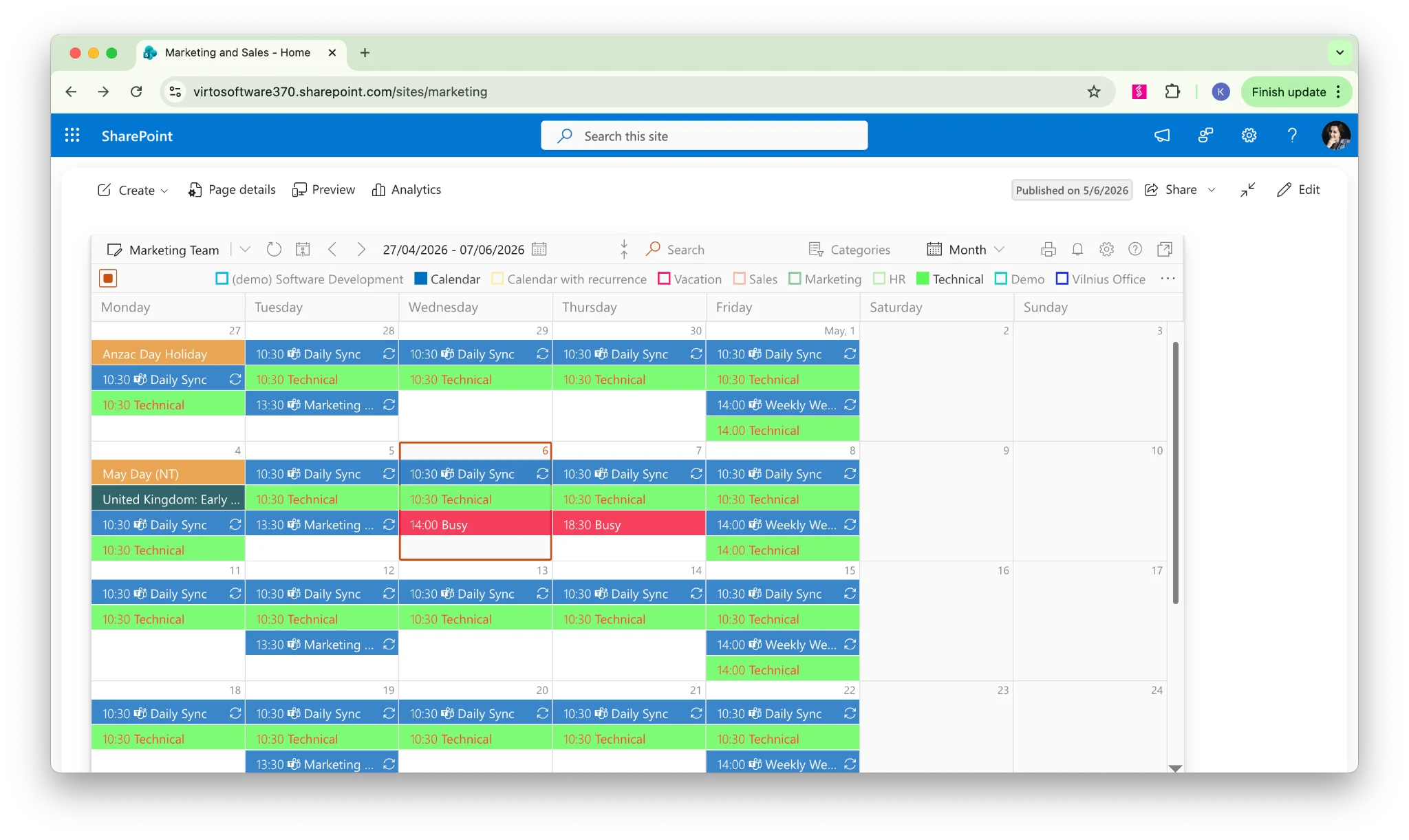This screenshot has height=840, width=1409.
Task: Reload the browser page
Action: 136,91
